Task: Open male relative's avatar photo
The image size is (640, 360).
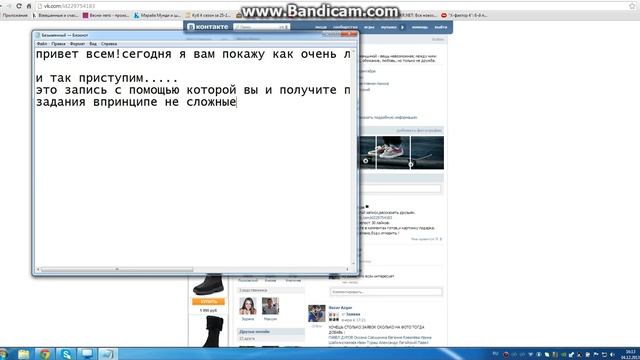Action: tap(270, 306)
